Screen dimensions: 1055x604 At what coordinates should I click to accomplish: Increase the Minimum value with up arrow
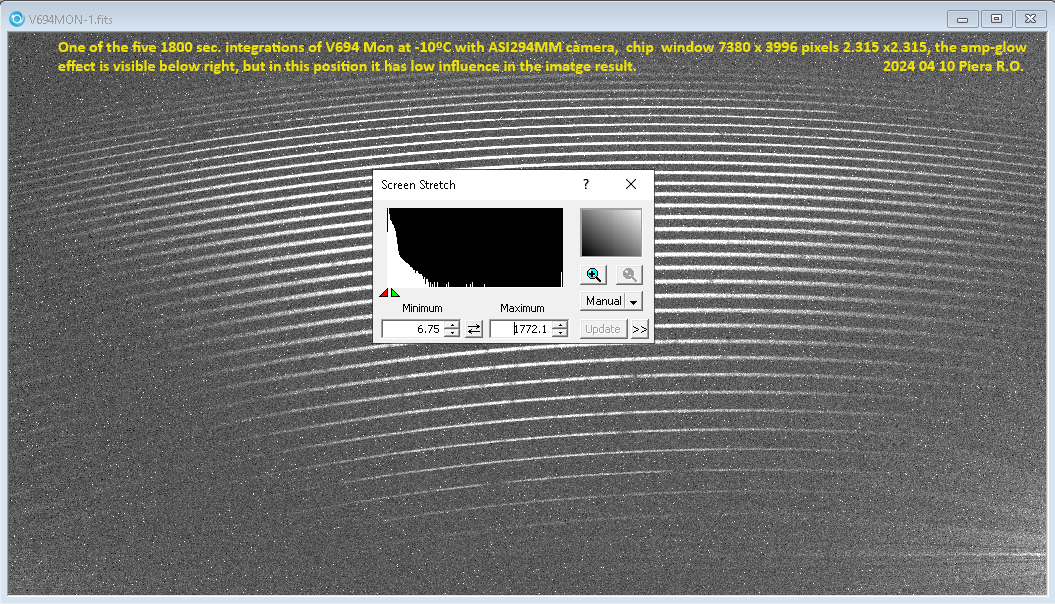(x=452, y=325)
